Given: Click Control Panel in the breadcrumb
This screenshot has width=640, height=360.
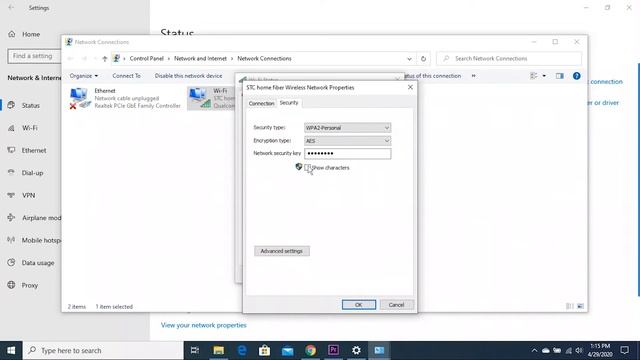Looking at the screenshot, I should [147, 59].
